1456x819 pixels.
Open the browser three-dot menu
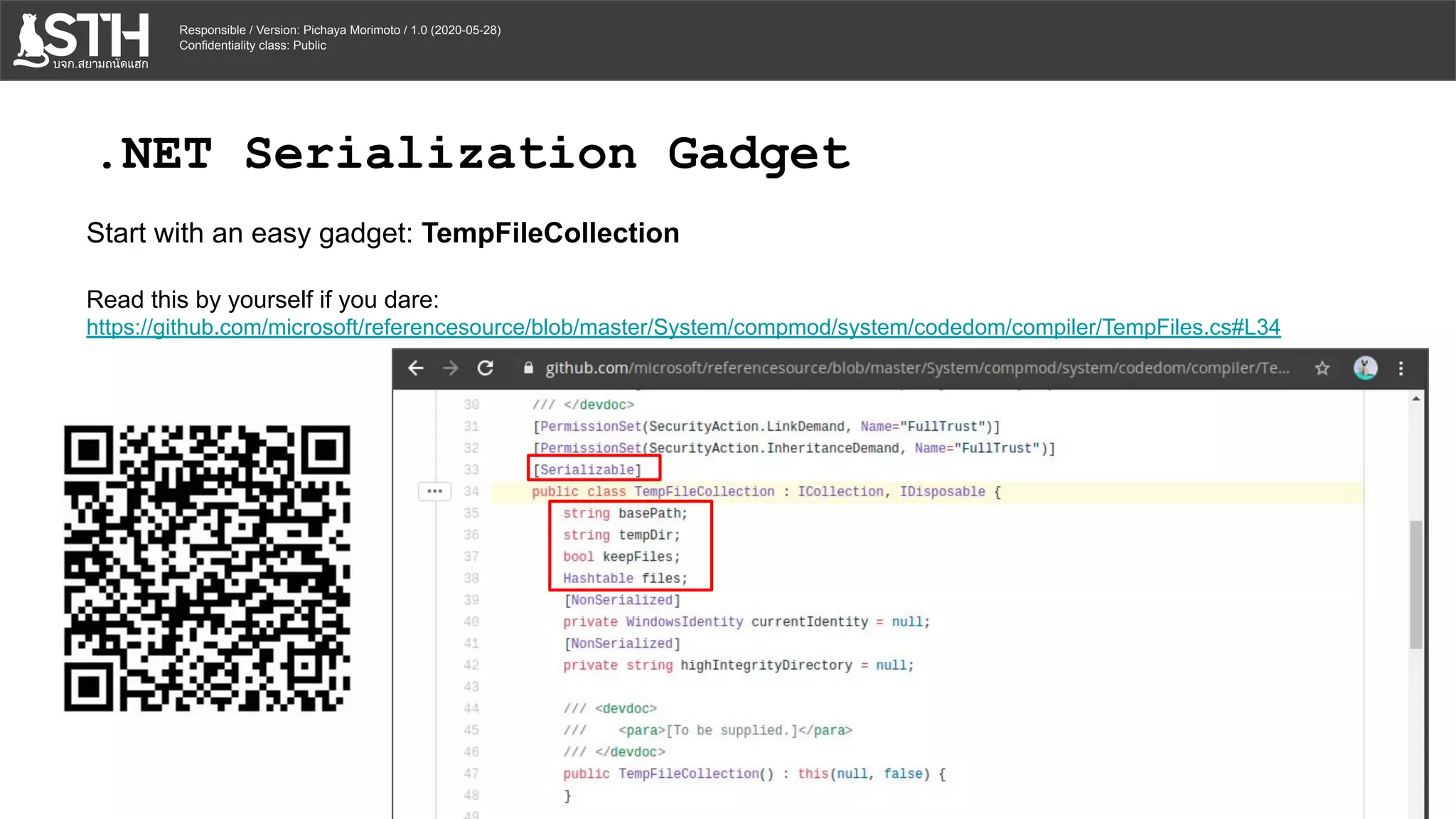1401,368
